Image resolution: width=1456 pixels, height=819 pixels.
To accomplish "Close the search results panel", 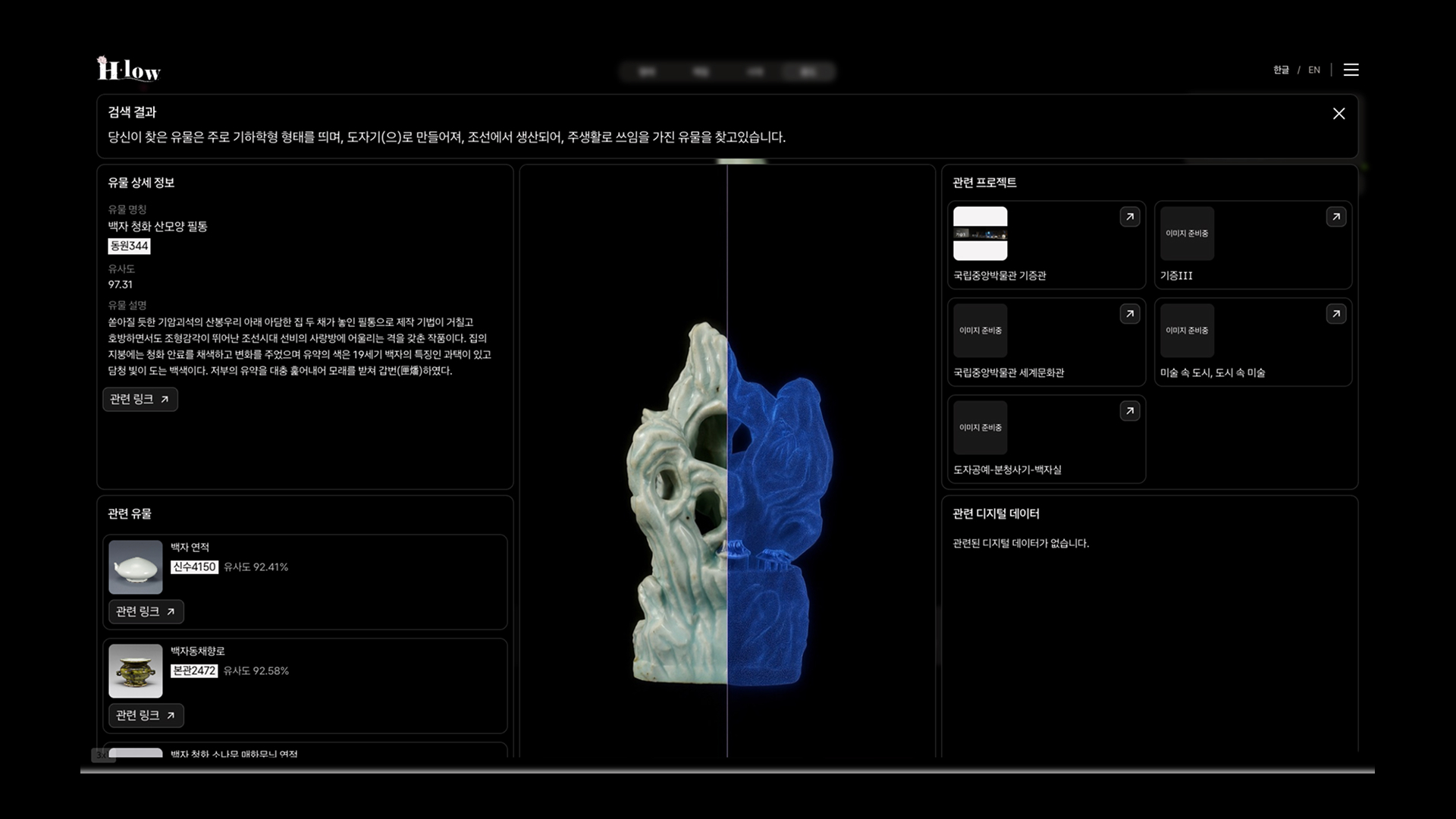I will click(1338, 114).
